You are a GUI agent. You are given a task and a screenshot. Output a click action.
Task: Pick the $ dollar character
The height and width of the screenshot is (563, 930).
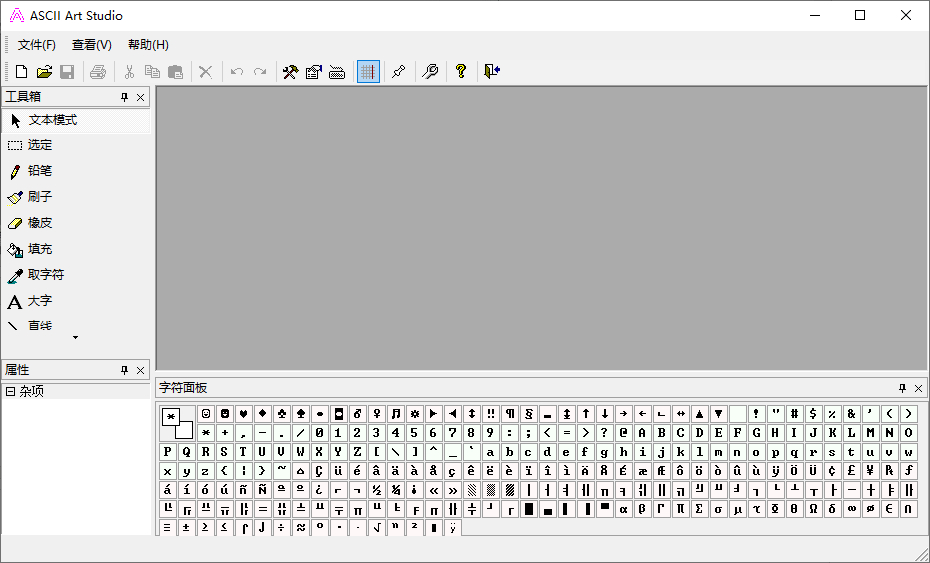pos(813,413)
